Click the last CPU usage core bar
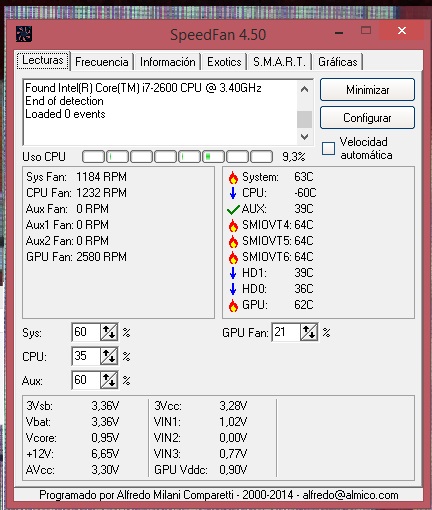The width and height of the screenshot is (432, 510). [x=261, y=156]
